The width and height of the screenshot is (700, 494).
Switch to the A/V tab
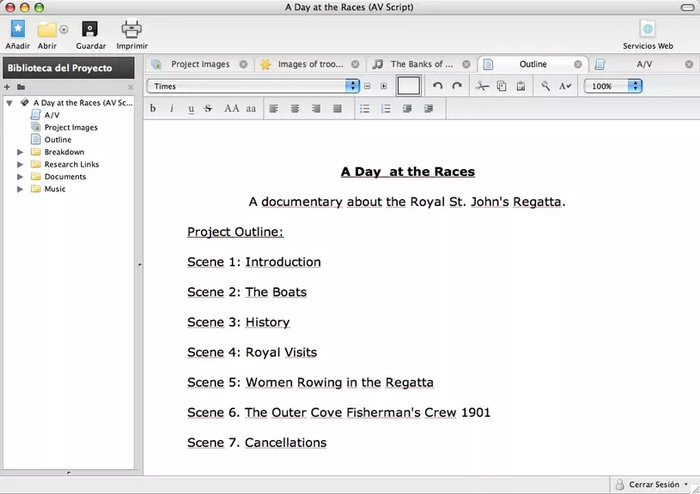tap(644, 64)
